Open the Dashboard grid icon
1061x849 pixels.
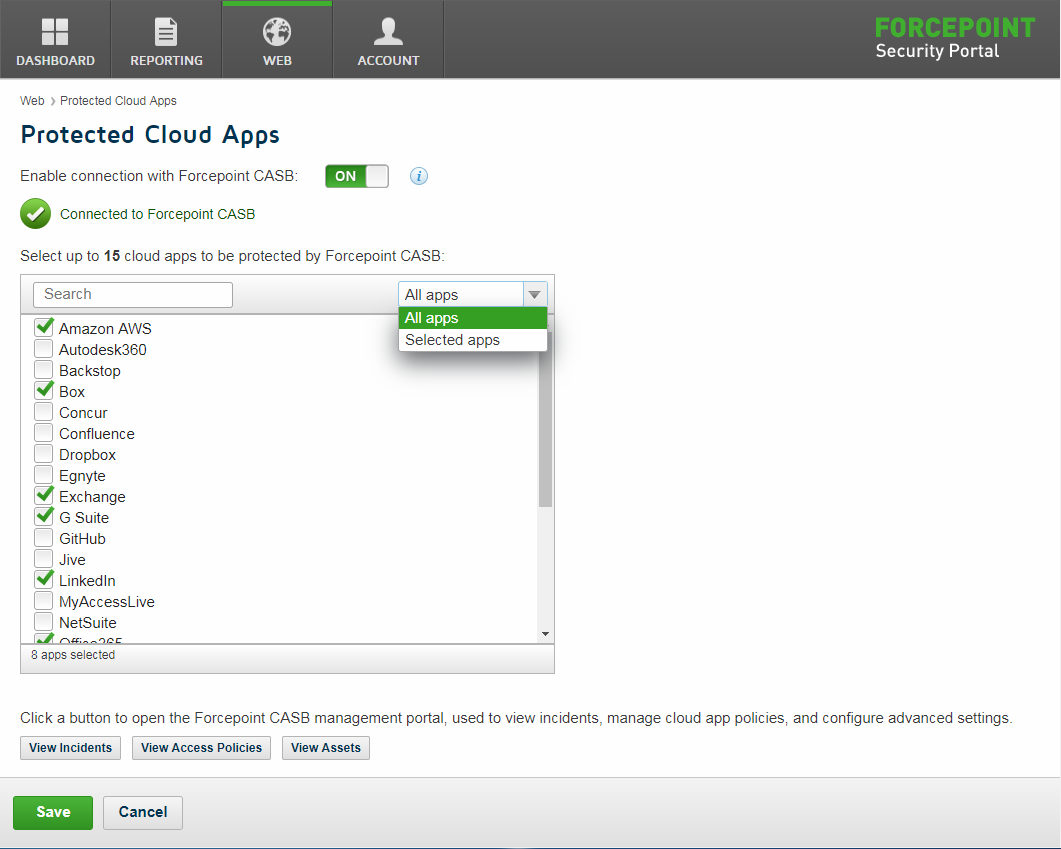point(55,32)
